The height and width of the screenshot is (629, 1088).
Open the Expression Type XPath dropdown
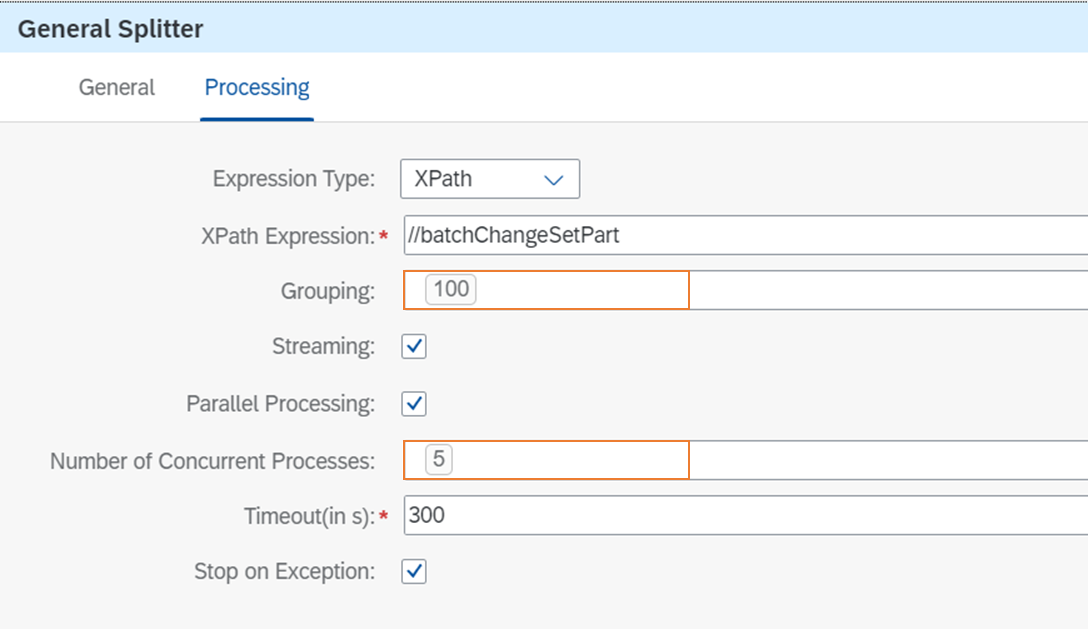489,180
